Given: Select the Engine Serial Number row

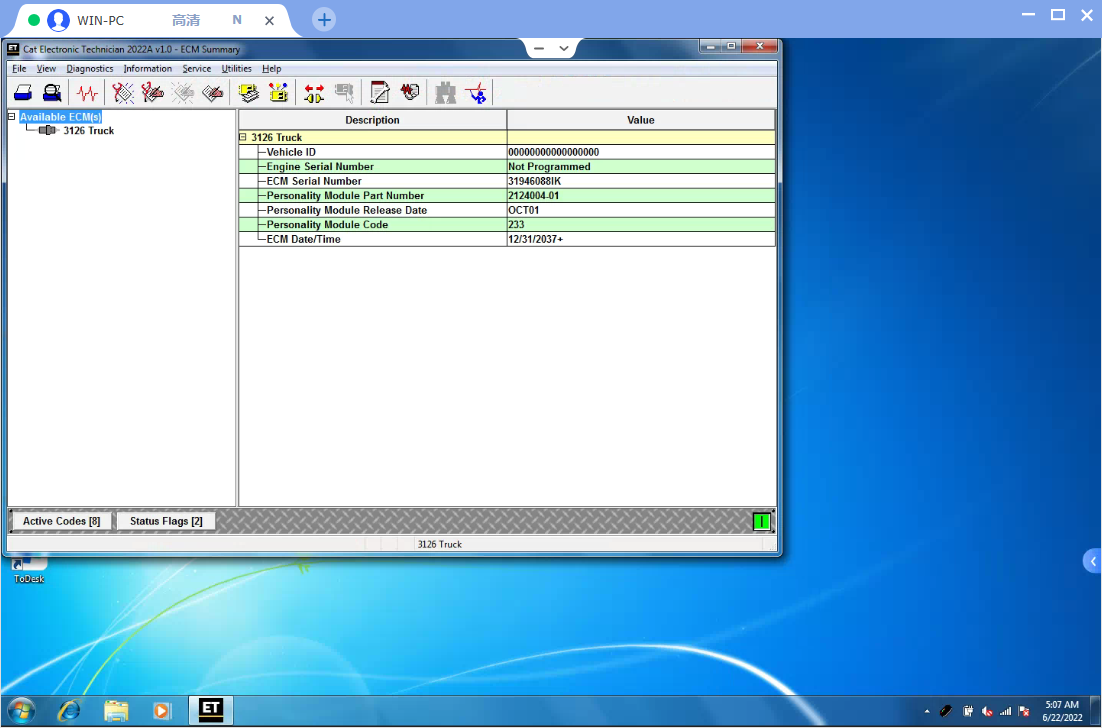Looking at the screenshot, I should (507, 167).
